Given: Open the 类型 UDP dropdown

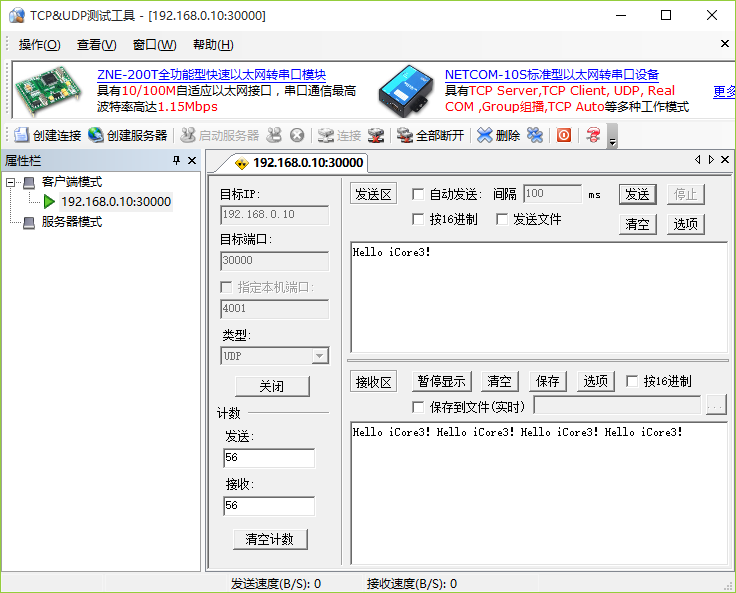Looking at the screenshot, I should coord(319,356).
